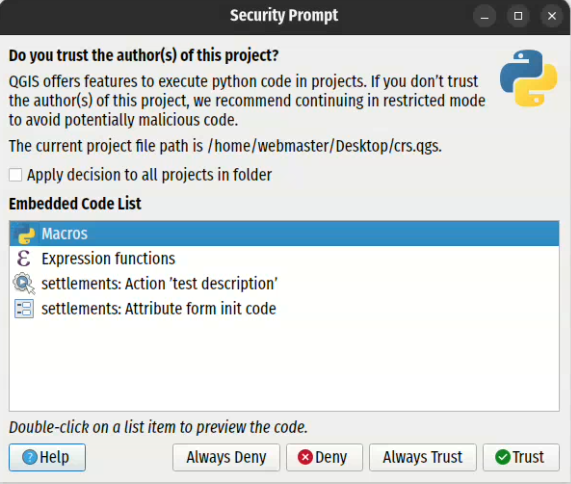Select the Macros list item
The image size is (571, 484).
click(284, 233)
